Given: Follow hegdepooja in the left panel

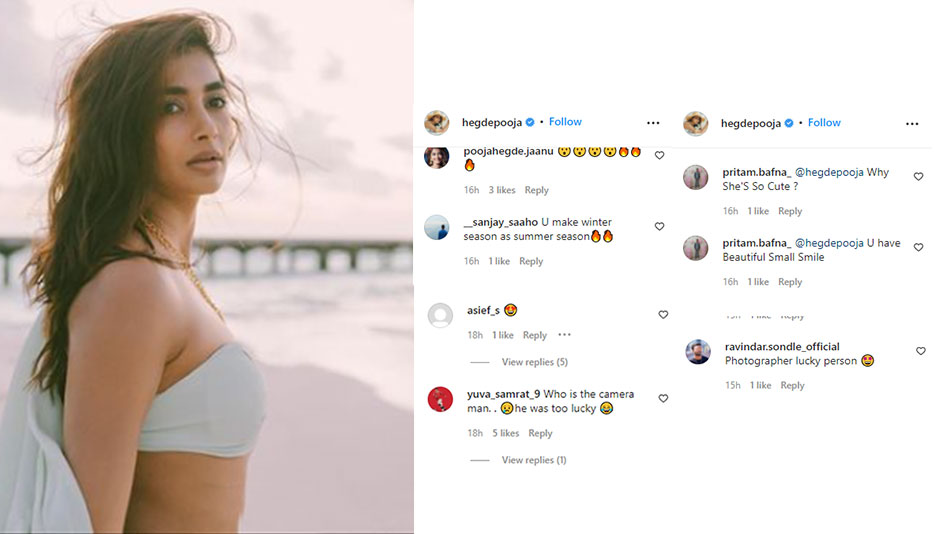Looking at the screenshot, I should 565,122.
